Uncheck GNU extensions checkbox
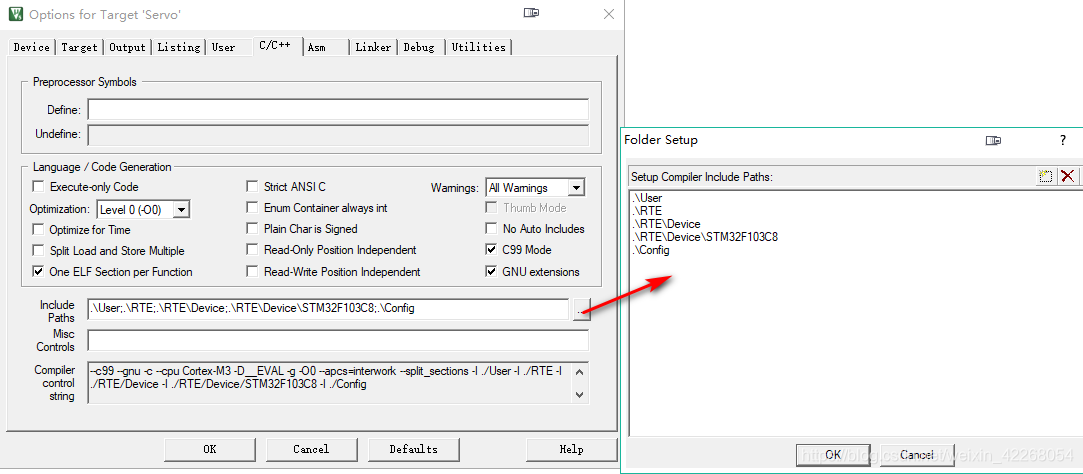Viewport: 1083px width, 474px height. (491, 272)
